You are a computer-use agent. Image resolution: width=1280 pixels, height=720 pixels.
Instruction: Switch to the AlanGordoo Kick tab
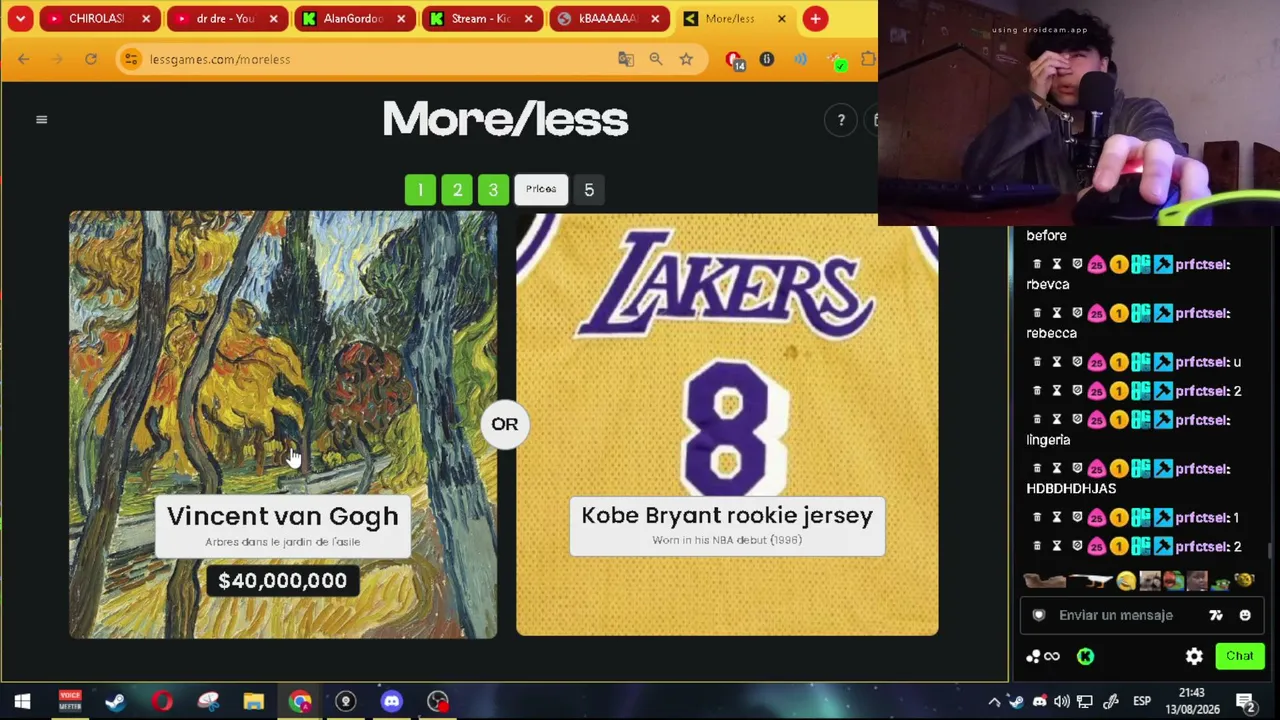point(353,18)
